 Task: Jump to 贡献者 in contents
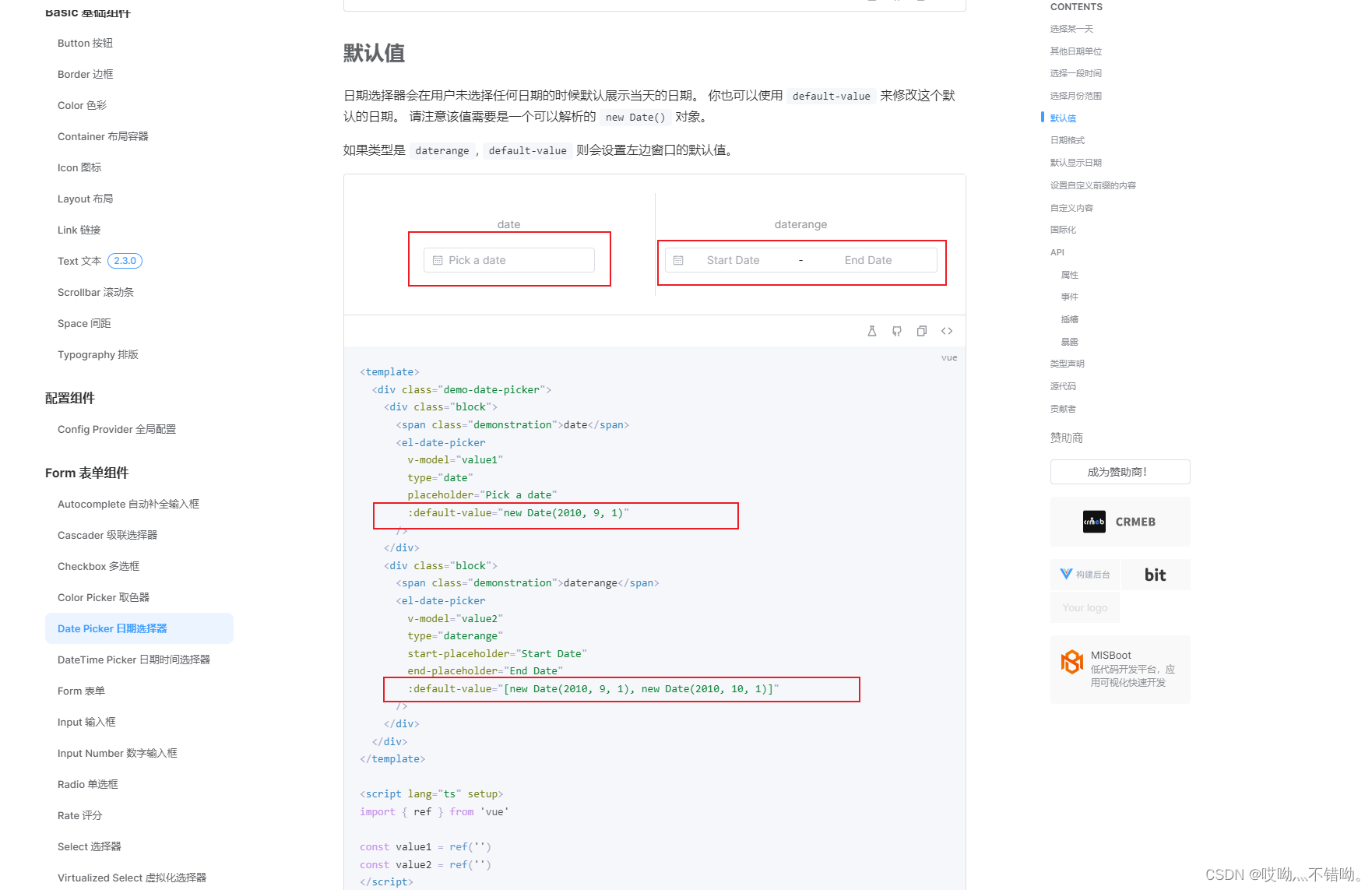click(1063, 409)
